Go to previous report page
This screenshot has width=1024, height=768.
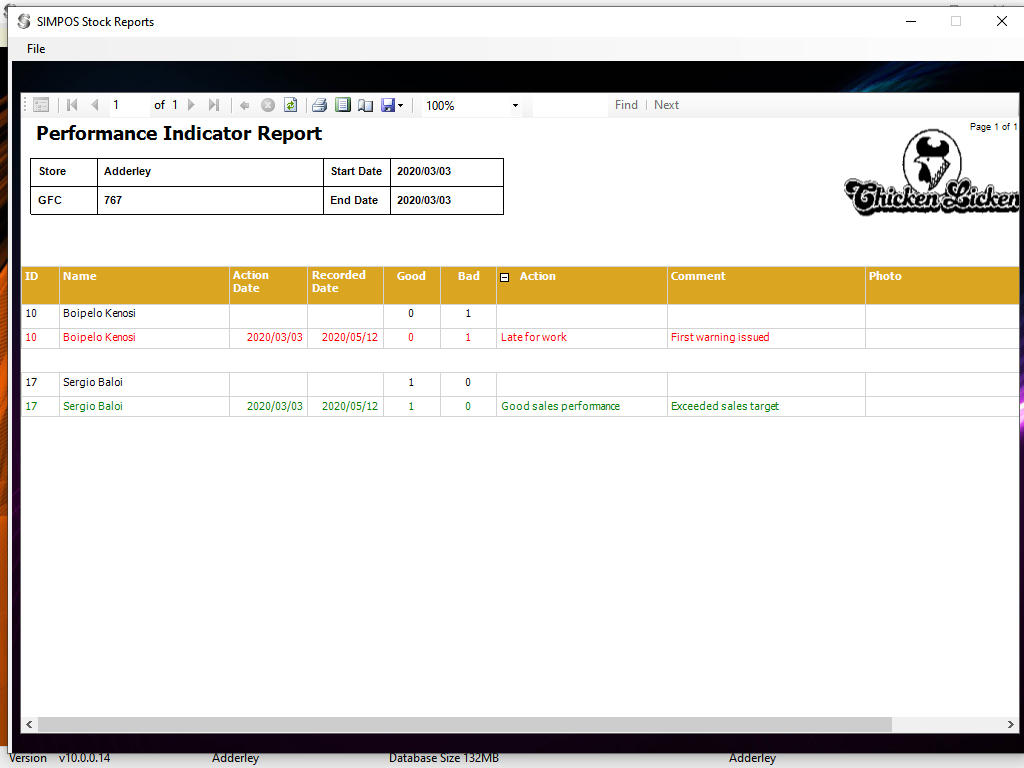95,105
